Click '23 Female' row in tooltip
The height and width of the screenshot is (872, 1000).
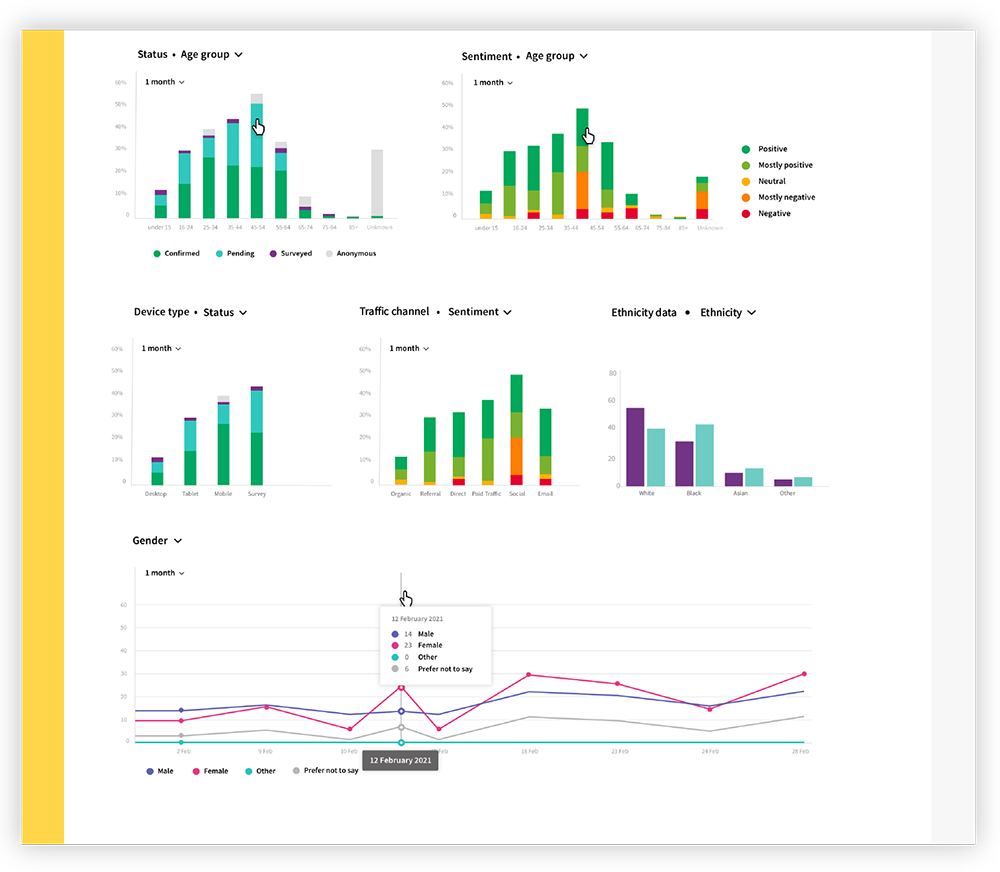[x=417, y=646]
